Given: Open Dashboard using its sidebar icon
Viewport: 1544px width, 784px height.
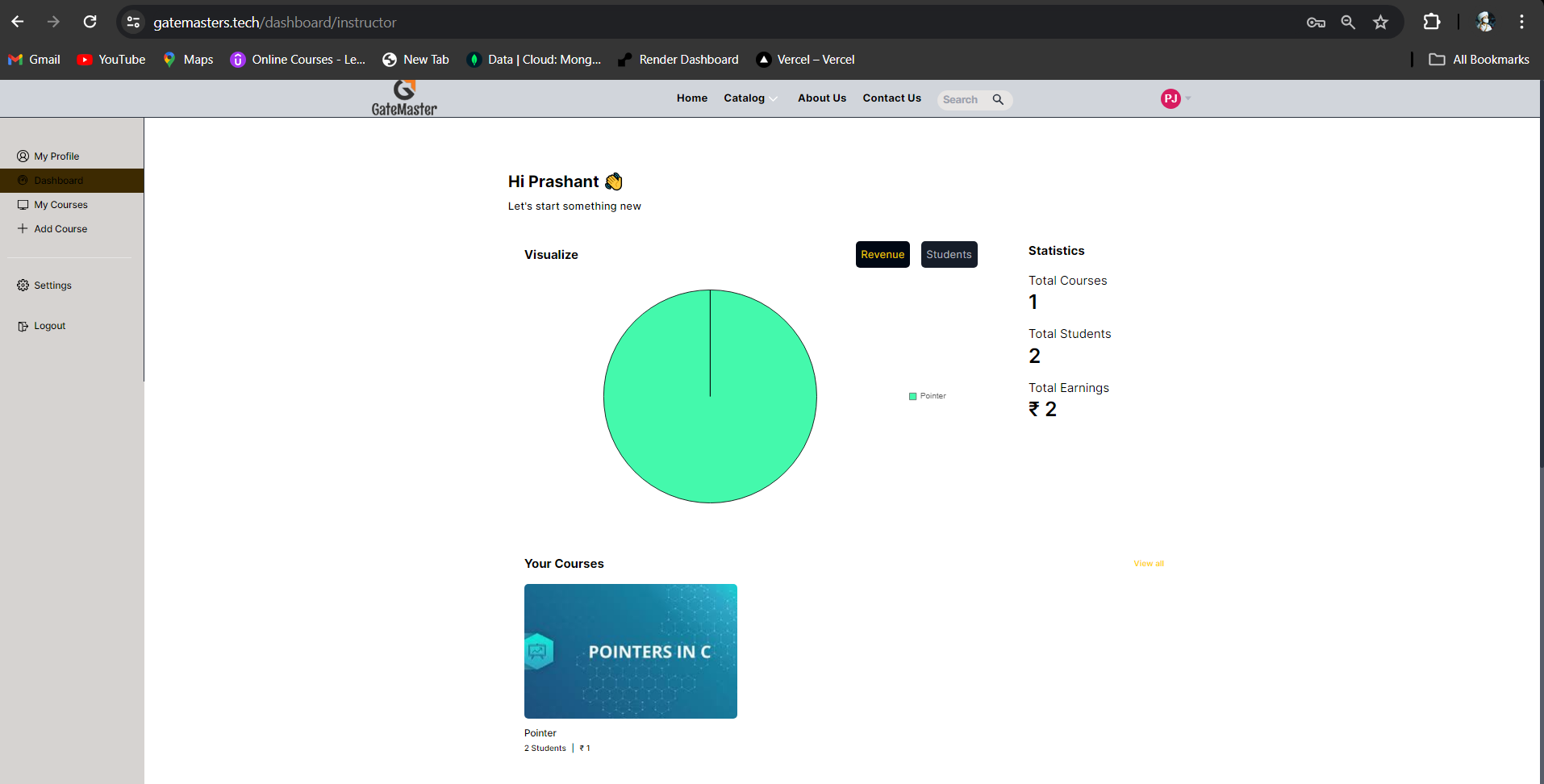Looking at the screenshot, I should pyautogui.click(x=23, y=180).
